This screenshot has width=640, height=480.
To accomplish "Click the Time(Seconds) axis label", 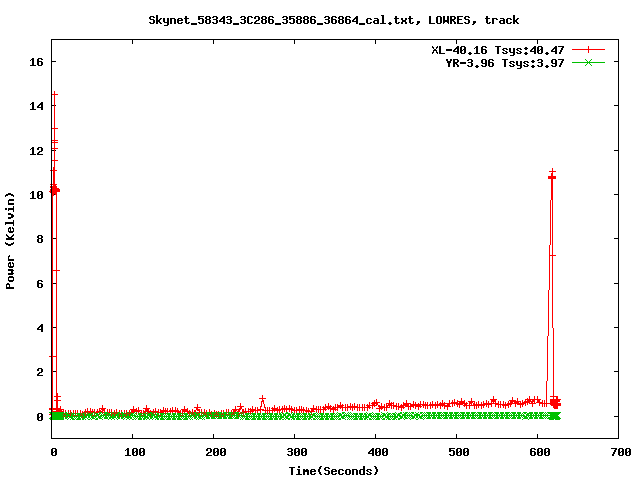I will 333,471.
